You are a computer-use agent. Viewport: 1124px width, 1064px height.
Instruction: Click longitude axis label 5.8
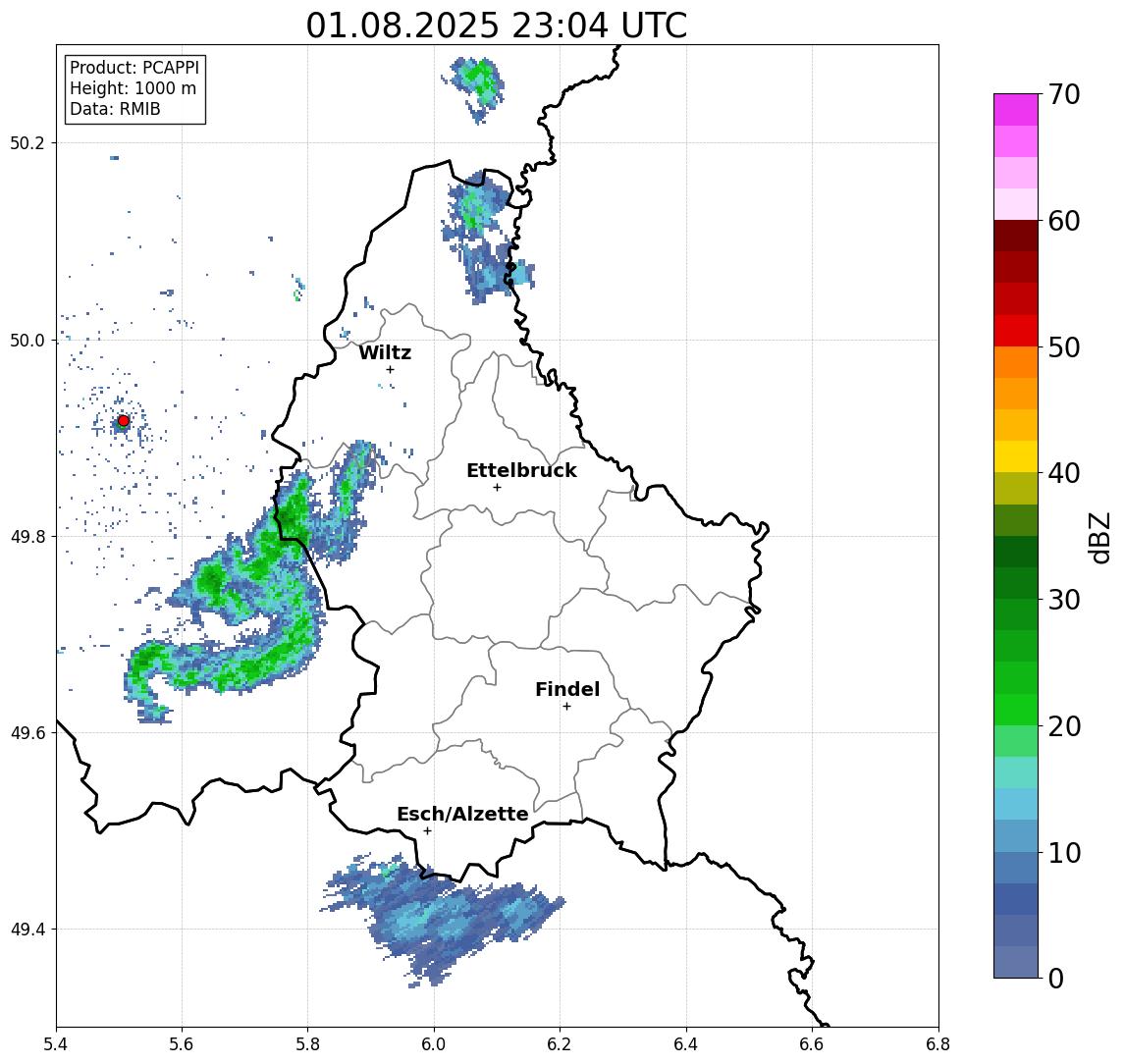[308, 1044]
